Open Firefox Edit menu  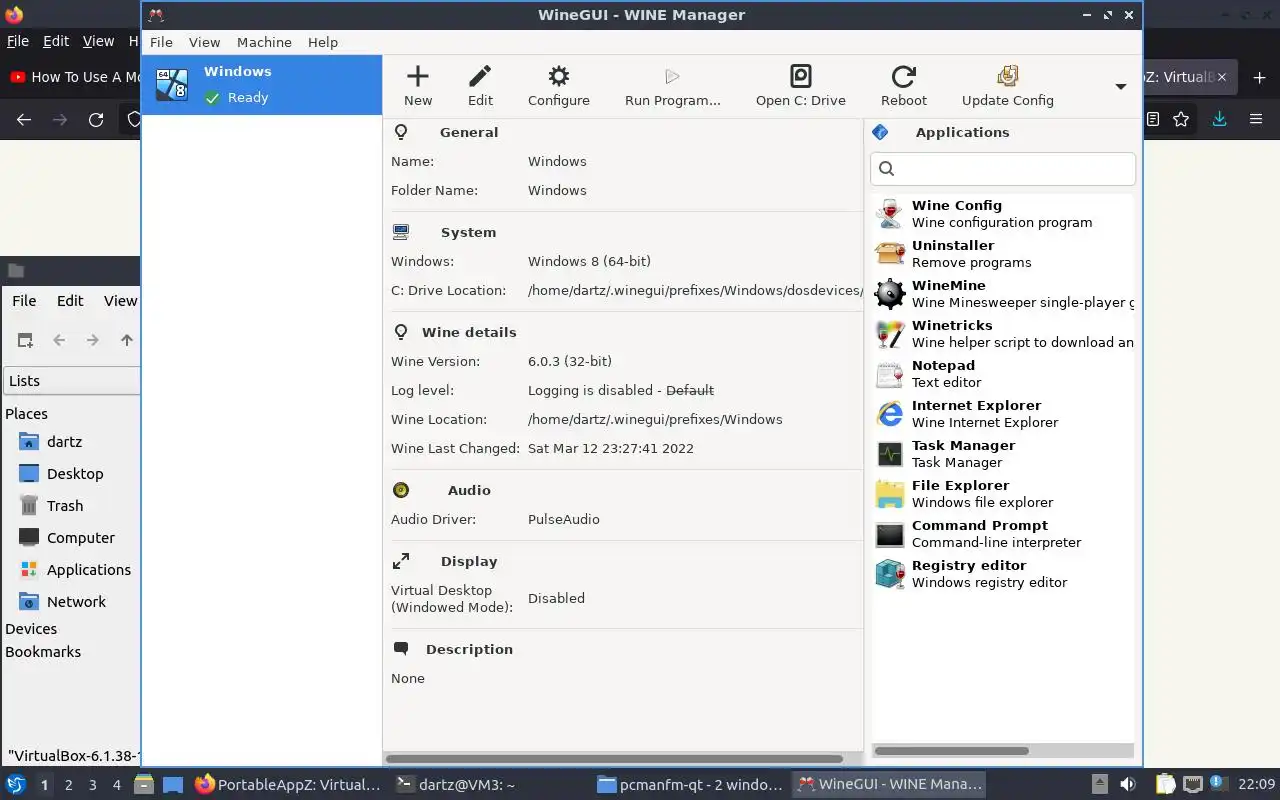click(56, 41)
